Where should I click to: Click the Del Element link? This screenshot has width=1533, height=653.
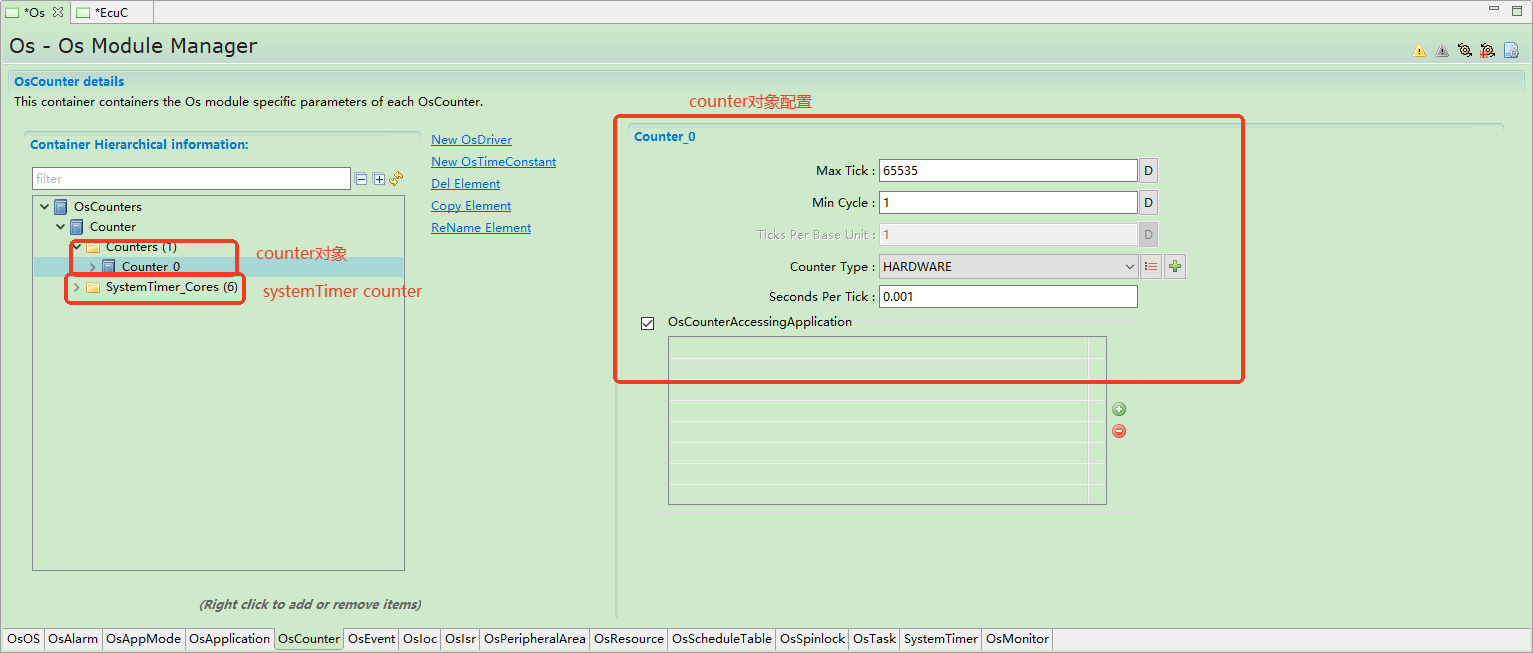[465, 184]
